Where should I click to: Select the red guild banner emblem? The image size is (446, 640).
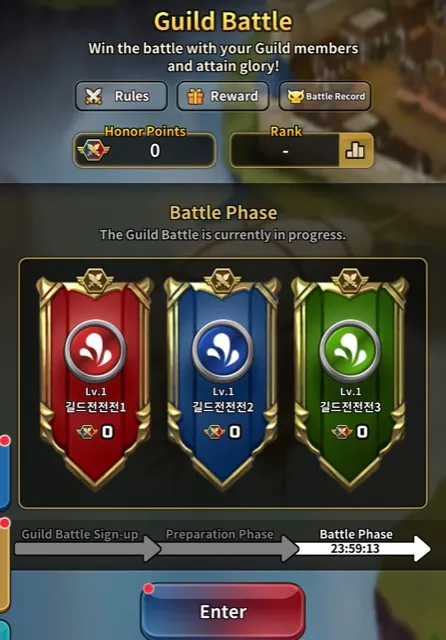pyautogui.click(x=95, y=351)
